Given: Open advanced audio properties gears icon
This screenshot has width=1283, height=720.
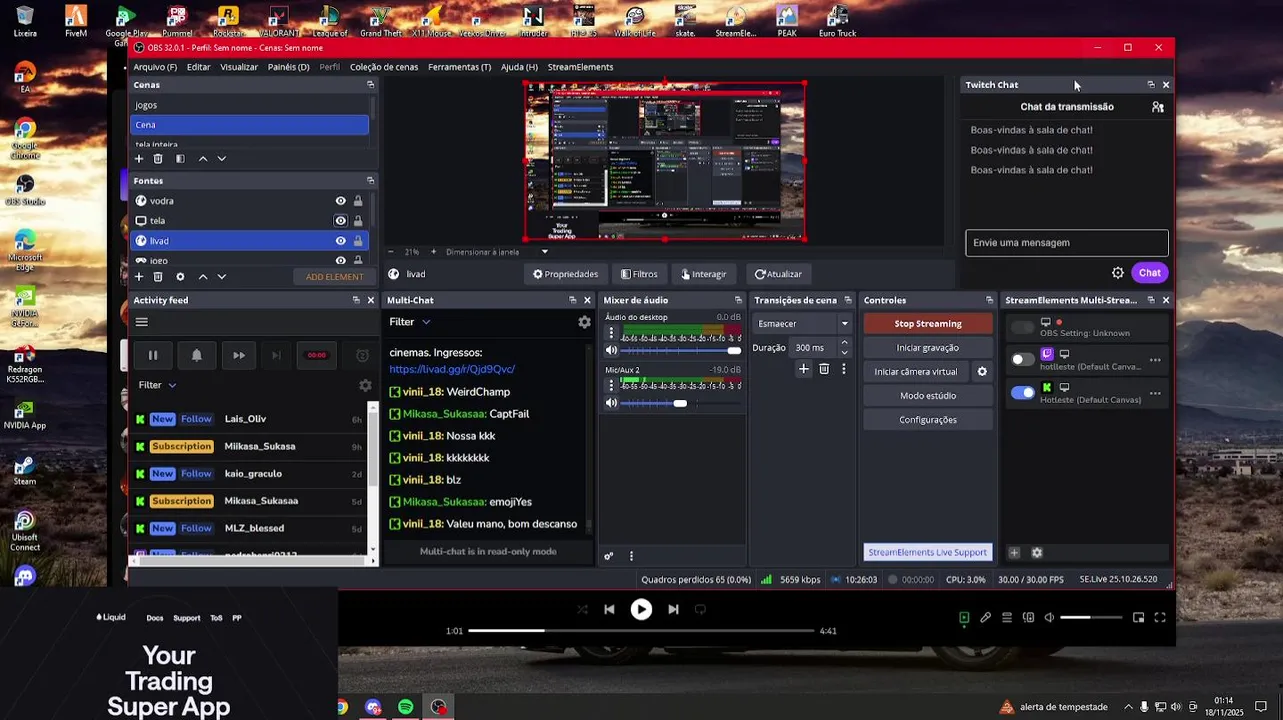Looking at the screenshot, I should click(x=608, y=556).
